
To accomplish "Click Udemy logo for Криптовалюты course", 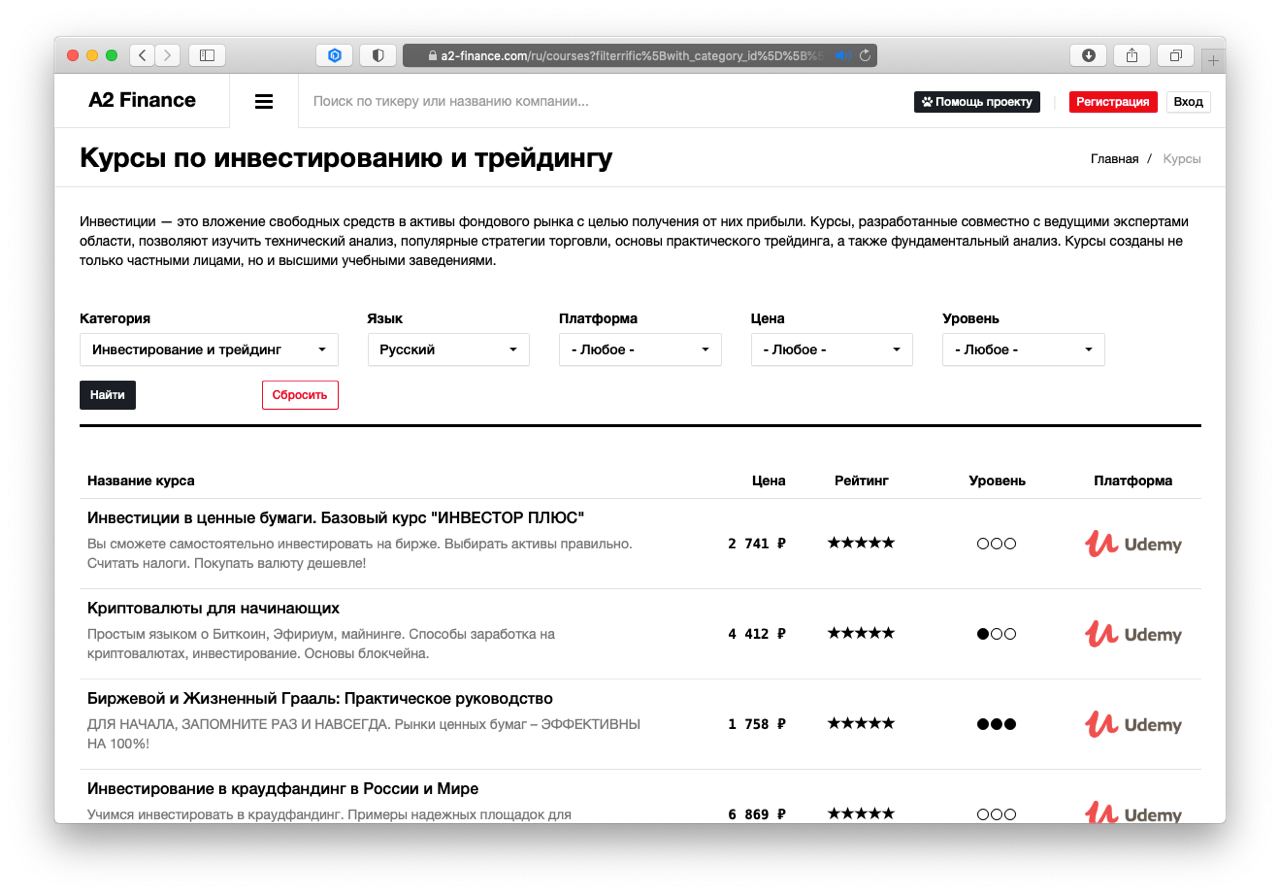I will pyautogui.click(x=1133, y=634).
